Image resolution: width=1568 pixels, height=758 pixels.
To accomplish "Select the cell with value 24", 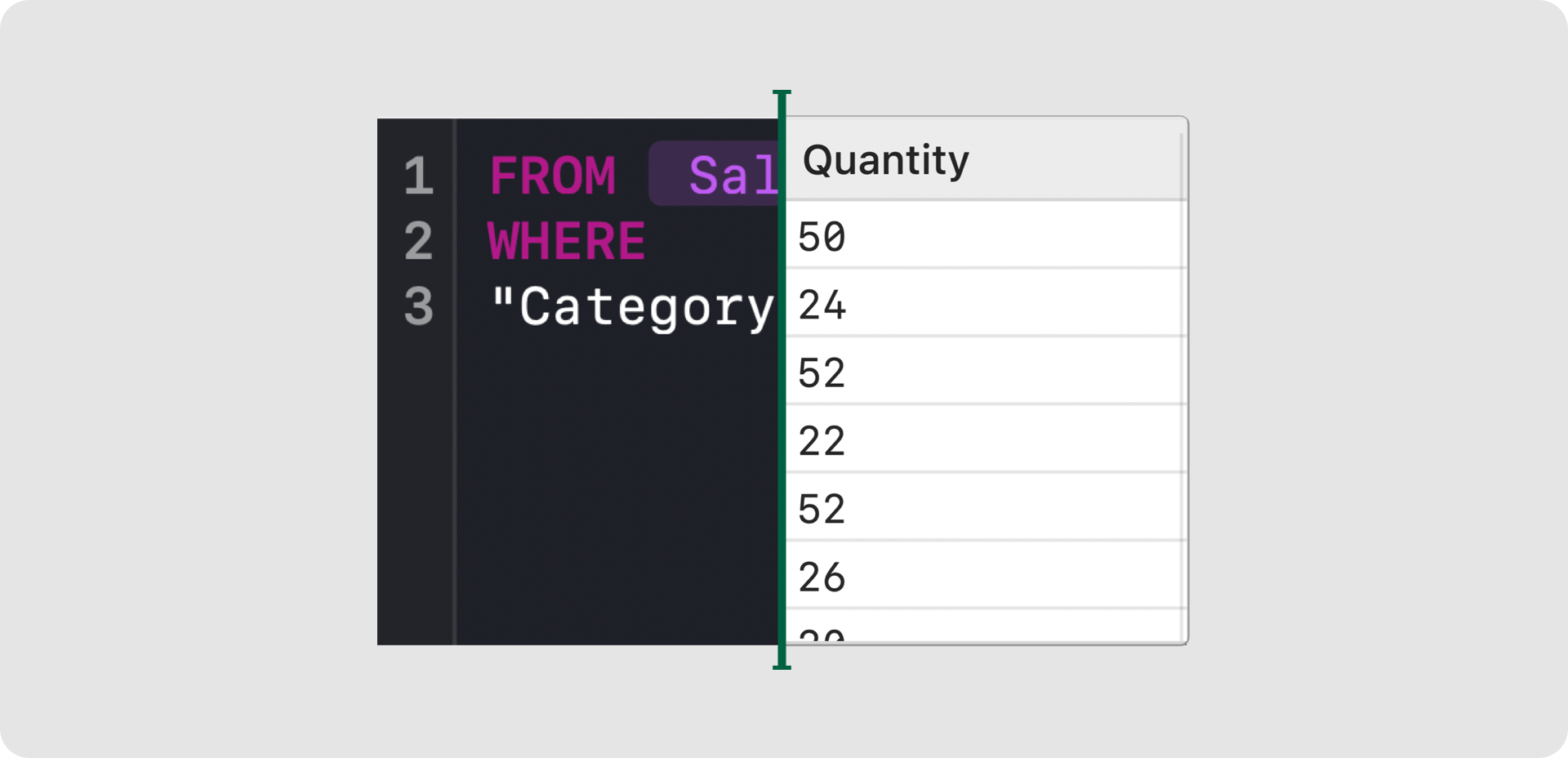I will click(x=983, y=302).
